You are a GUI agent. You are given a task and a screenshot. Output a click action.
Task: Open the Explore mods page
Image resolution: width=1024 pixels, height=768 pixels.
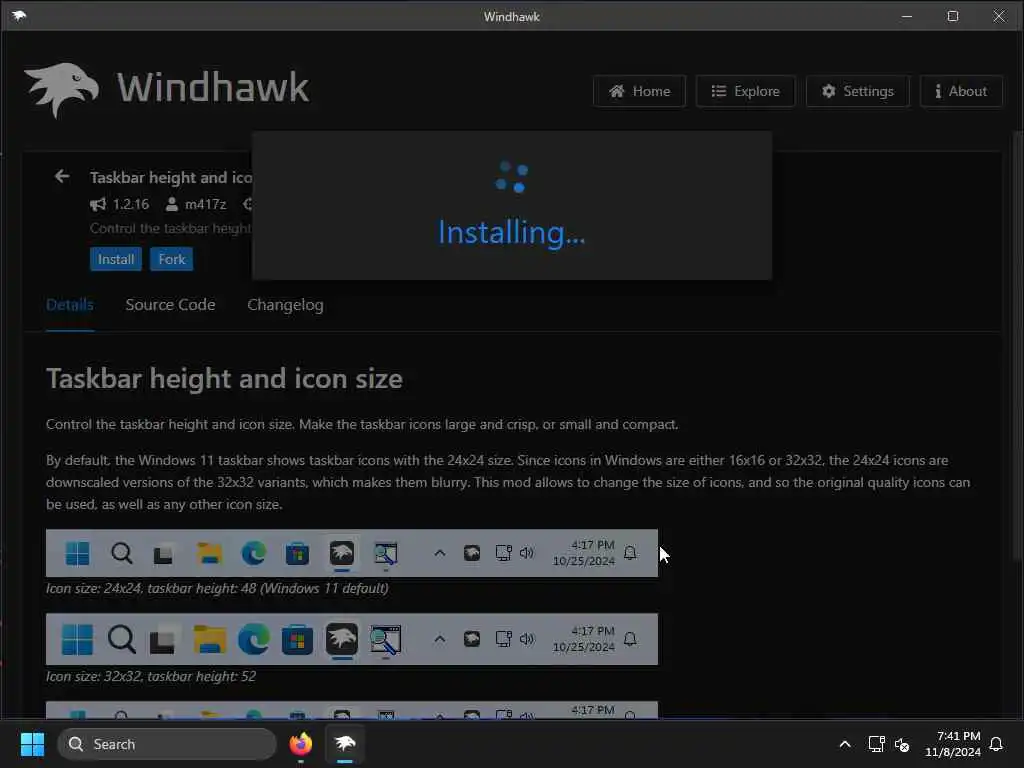pos(745,91)
